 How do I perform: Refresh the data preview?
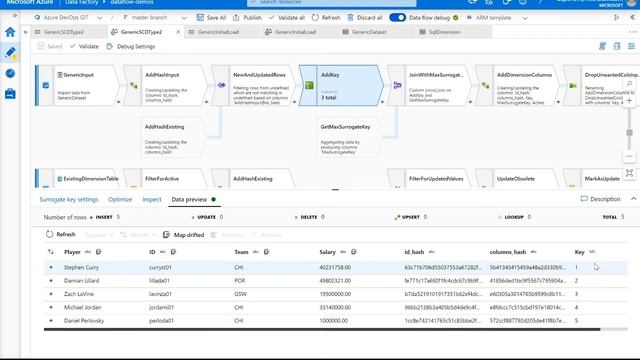pos(61,234)
